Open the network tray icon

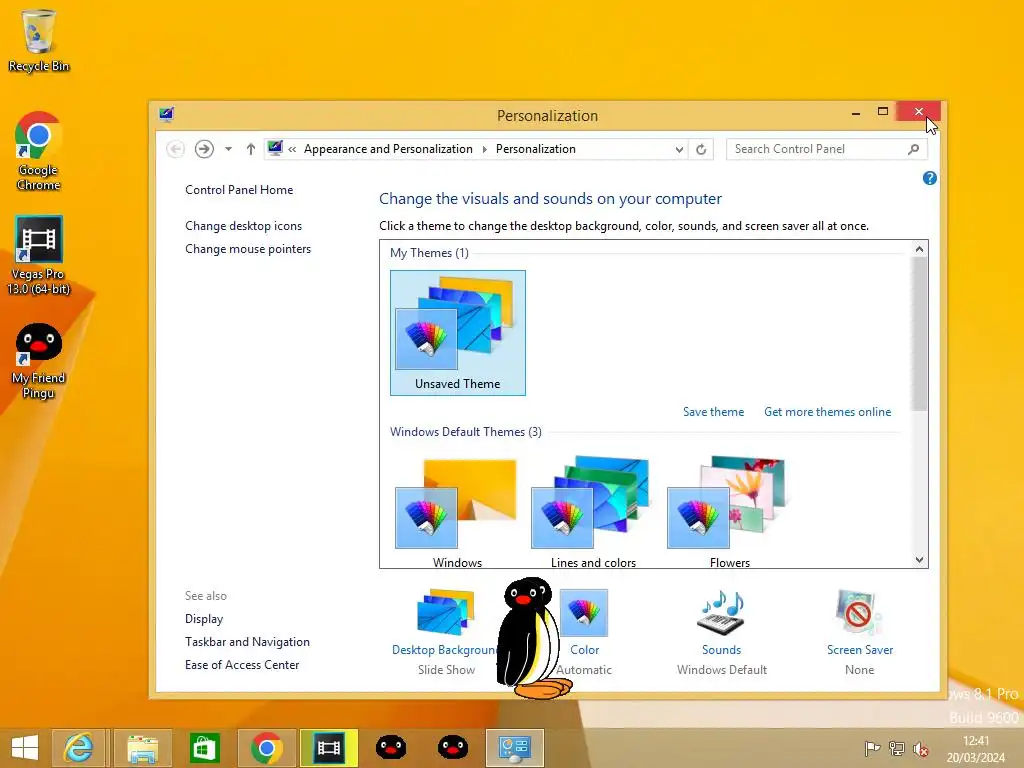coord(897,748)
